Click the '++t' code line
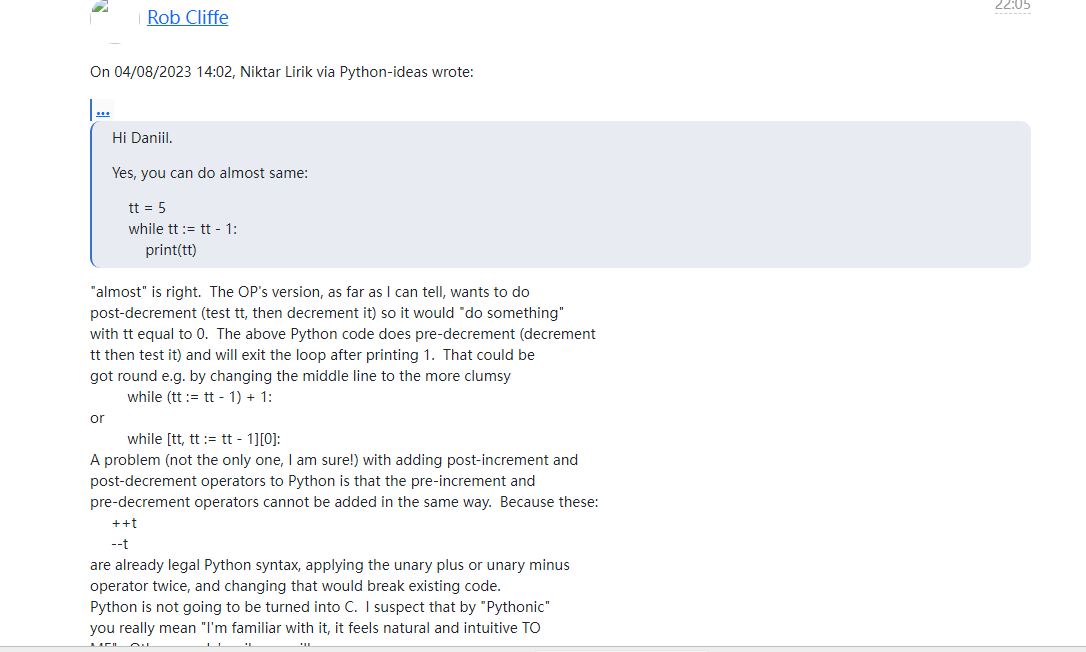This screenshot has width=1086, height=652. point(124,523)
